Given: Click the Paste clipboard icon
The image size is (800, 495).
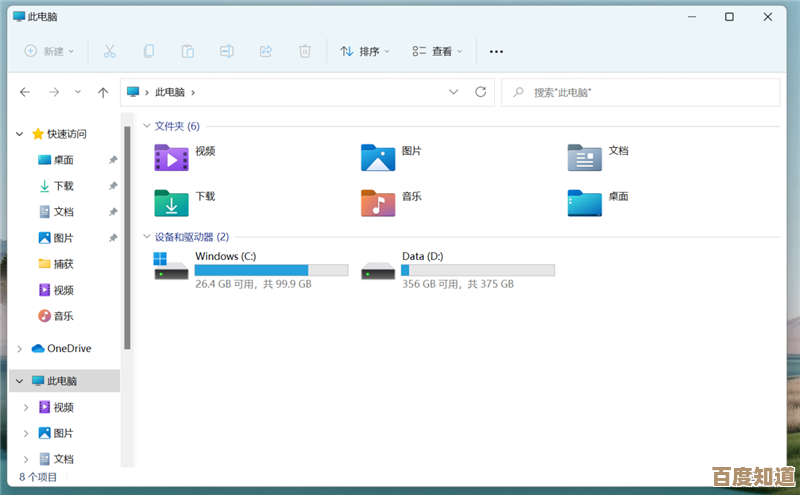Looking at the screenshot, I should (x=188, y=51).
